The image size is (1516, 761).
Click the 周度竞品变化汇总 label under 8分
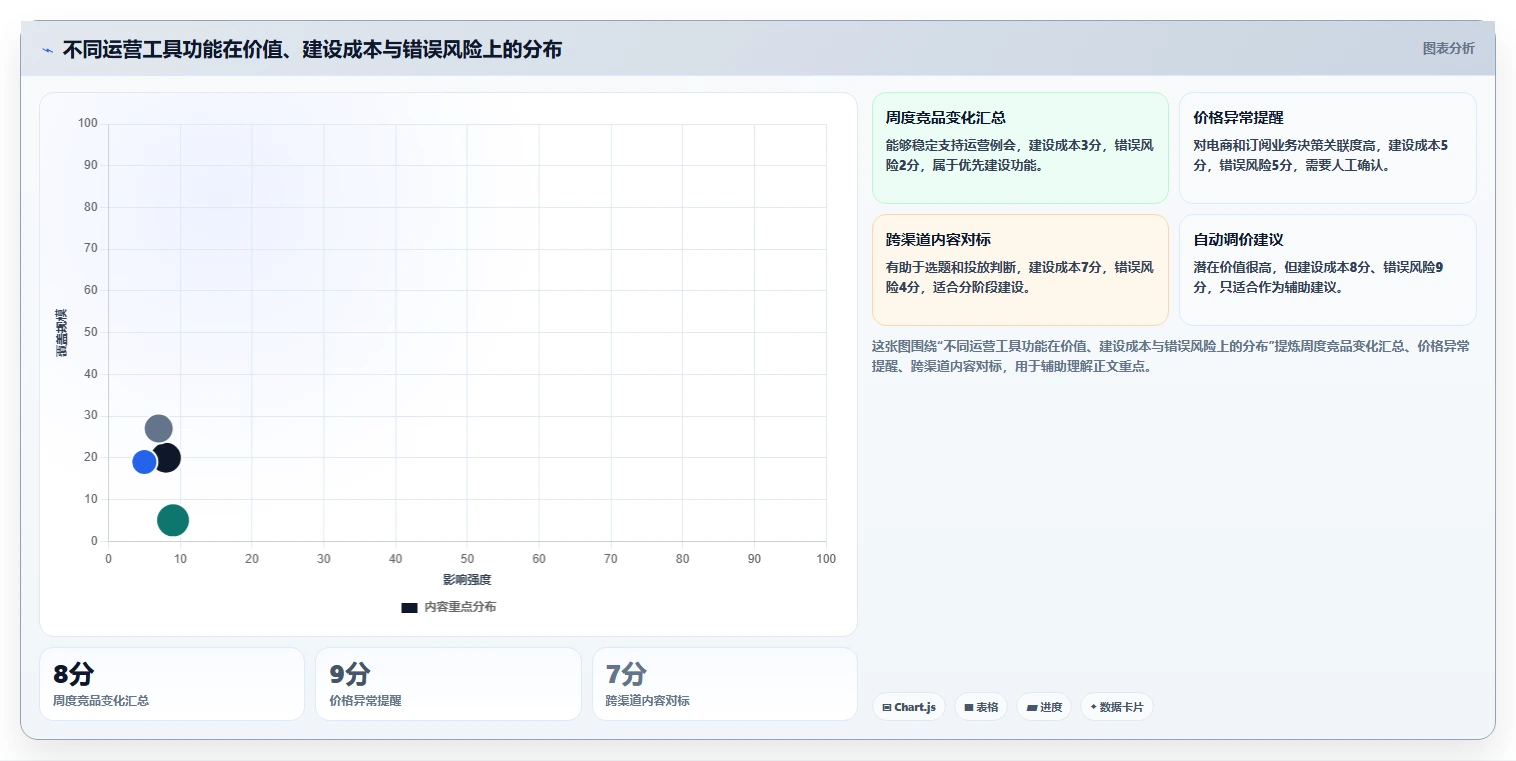tap(101, 701)
